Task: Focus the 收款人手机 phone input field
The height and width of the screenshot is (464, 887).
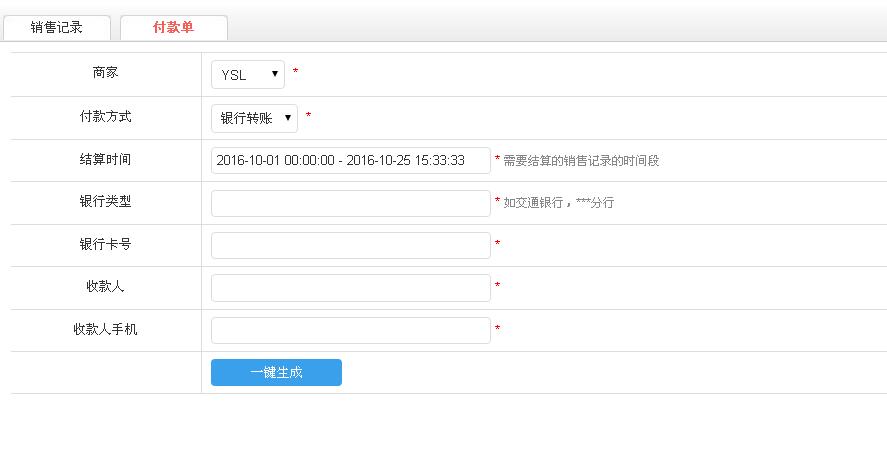Action: (350, 330)
